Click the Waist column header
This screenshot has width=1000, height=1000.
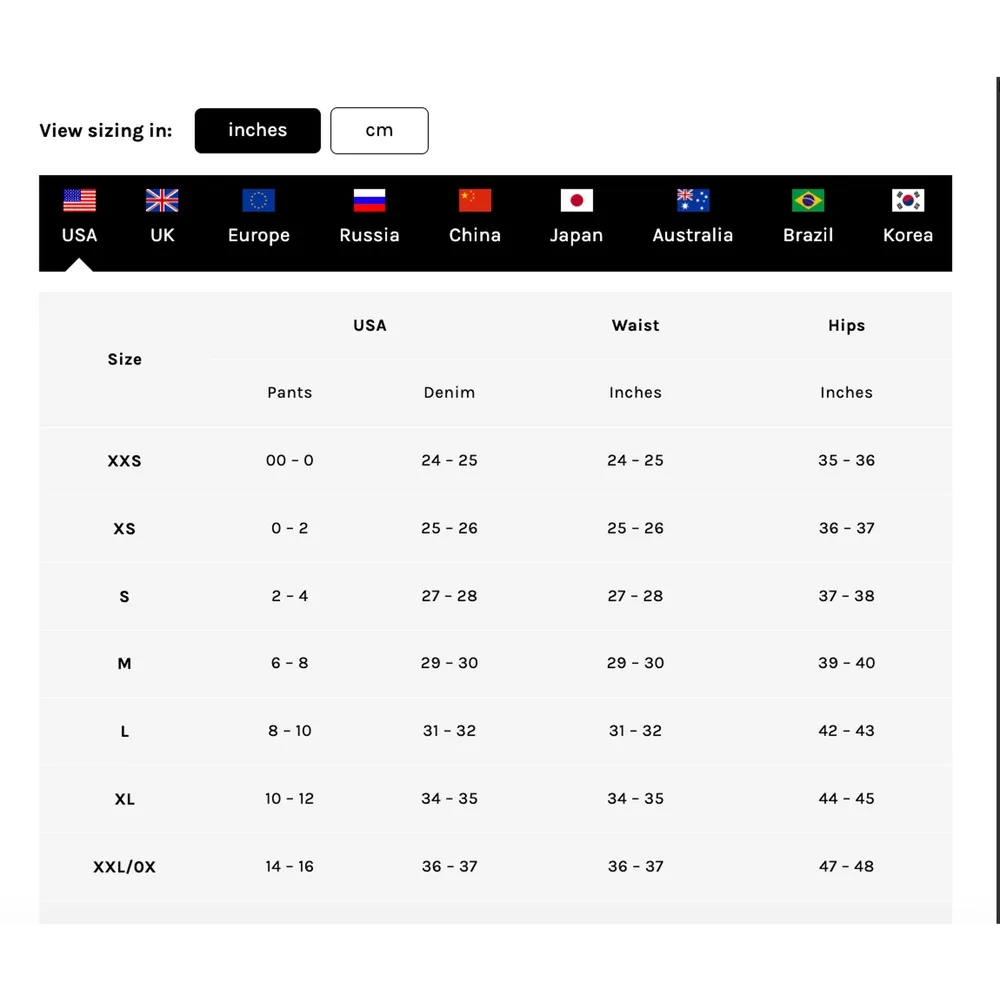coord(635,326)
